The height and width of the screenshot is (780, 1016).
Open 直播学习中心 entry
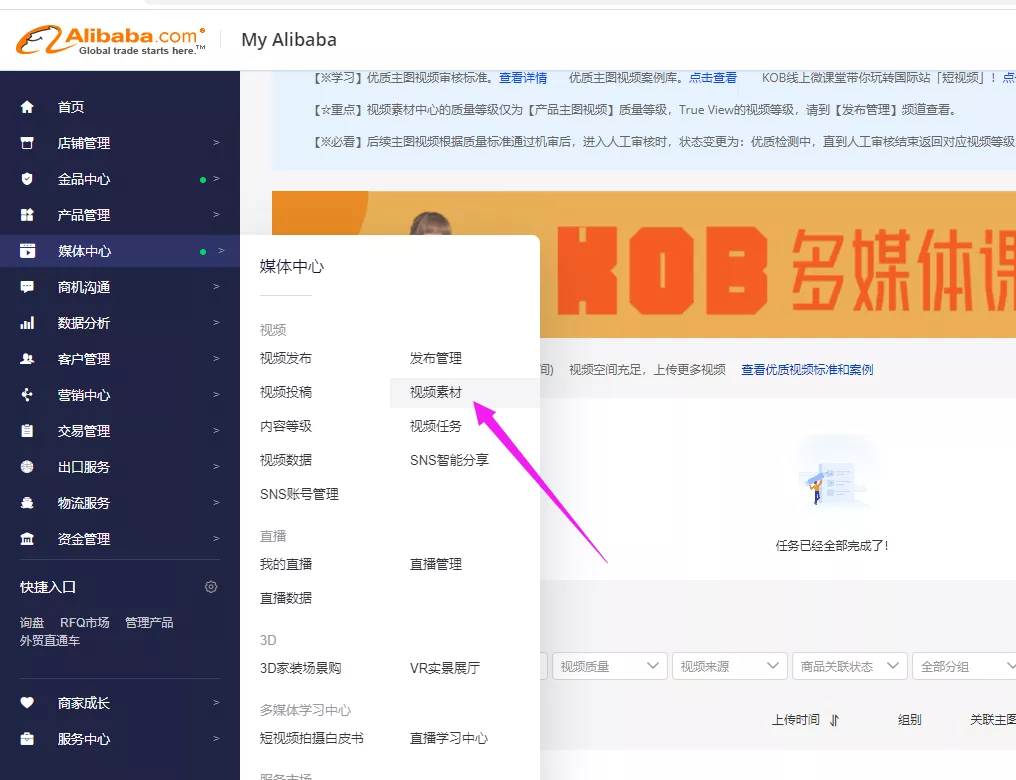tap(448, 739)
